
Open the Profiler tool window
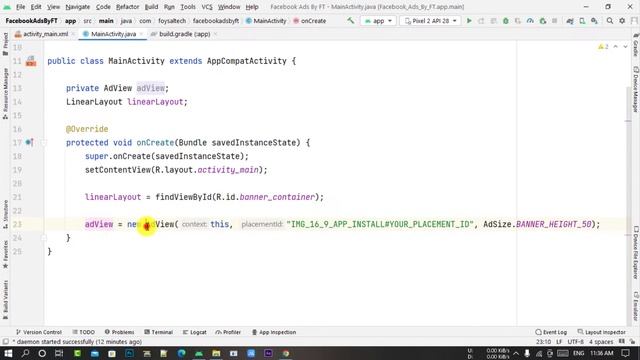[x=228, y=332]
